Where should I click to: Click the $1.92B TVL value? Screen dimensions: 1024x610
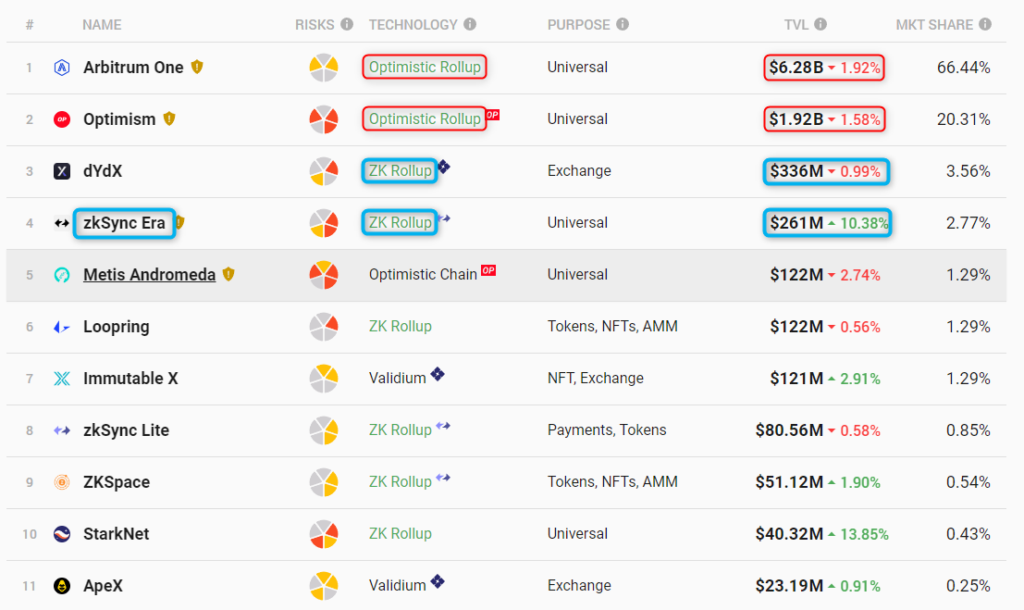(x=796, y=119)
